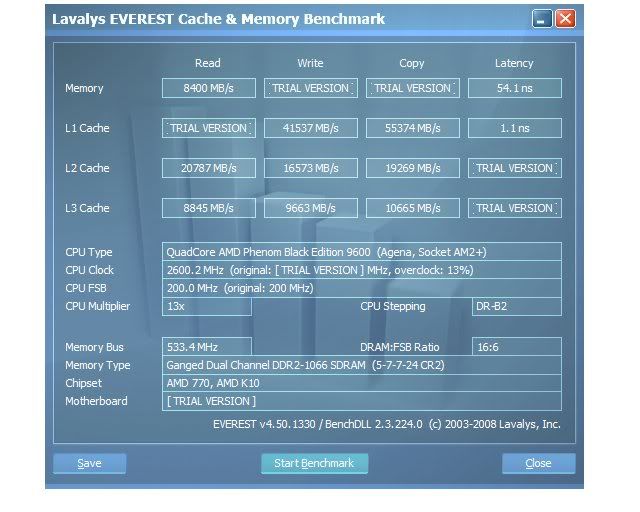Click the DRAM:FSB Ratio label

click(x=400, y=347)
